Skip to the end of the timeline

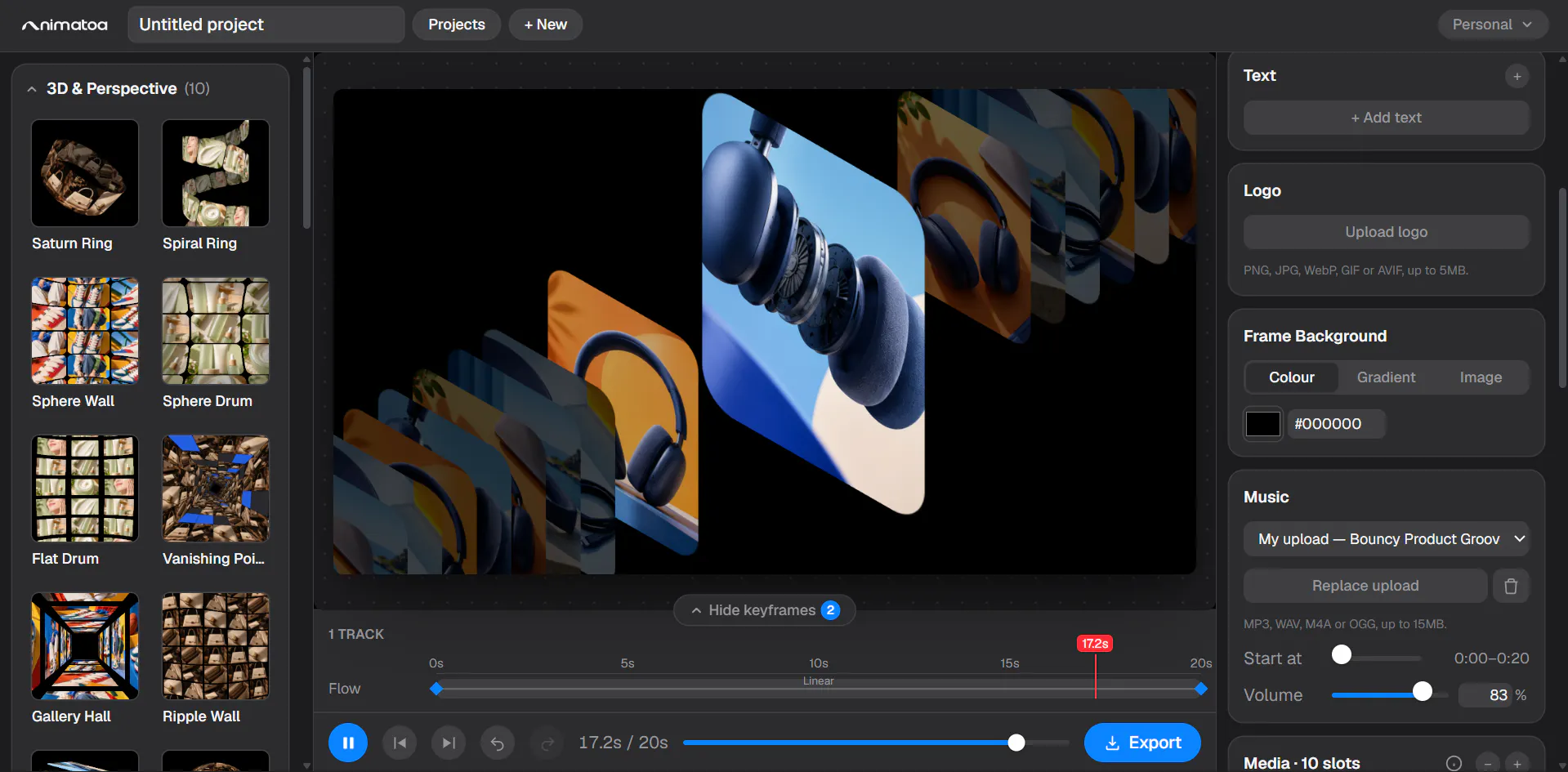coord(449,743)
